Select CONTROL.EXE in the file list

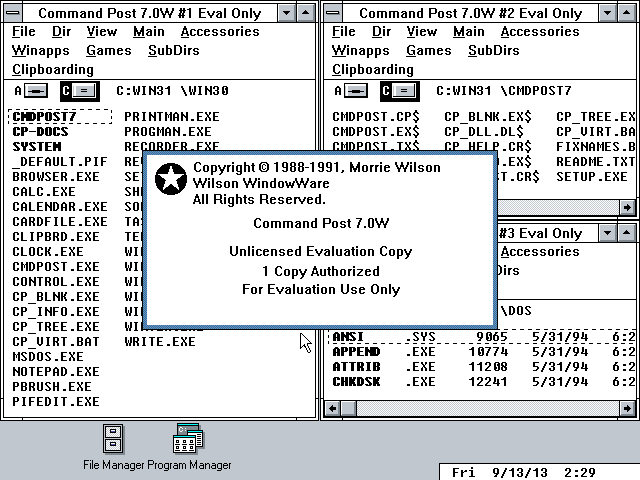pyautogui.click(x=56, y=282)
